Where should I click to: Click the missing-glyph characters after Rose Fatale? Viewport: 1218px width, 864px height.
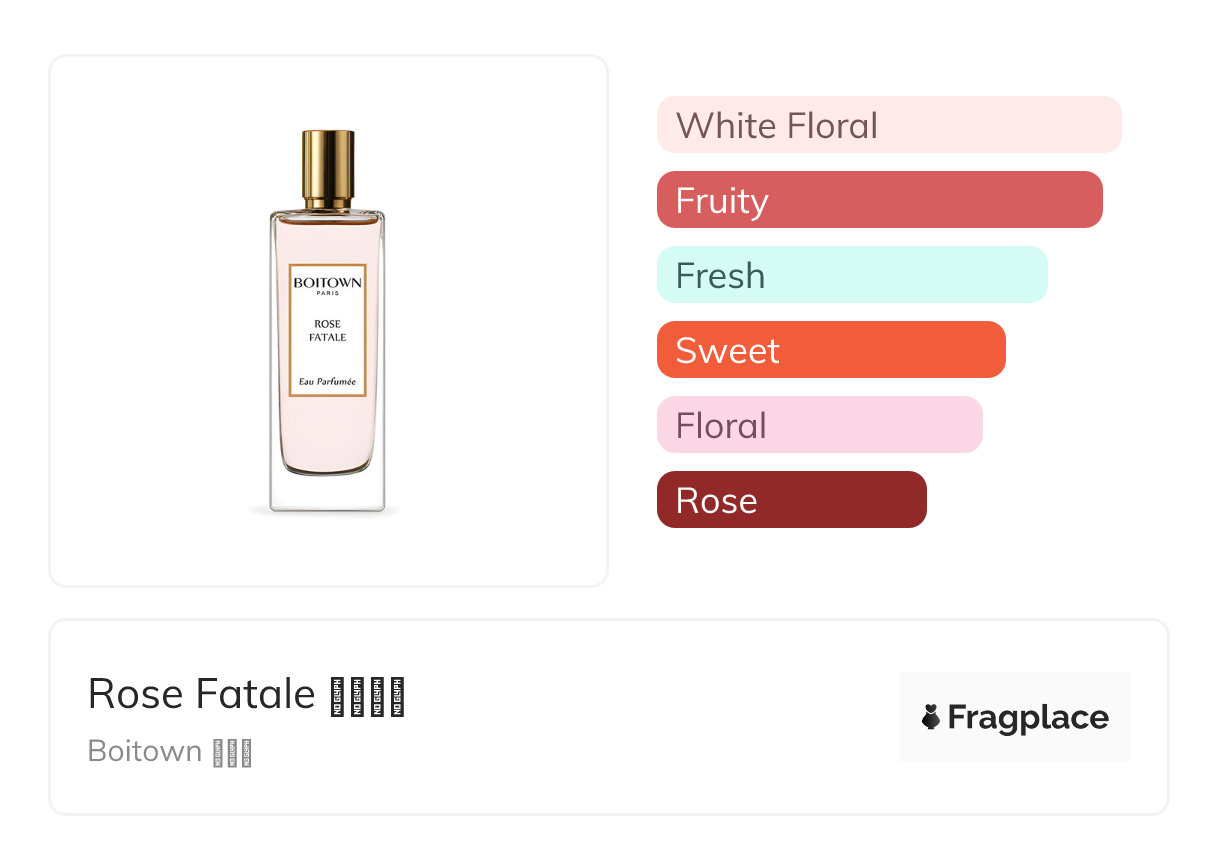click(x=367, y=697)
